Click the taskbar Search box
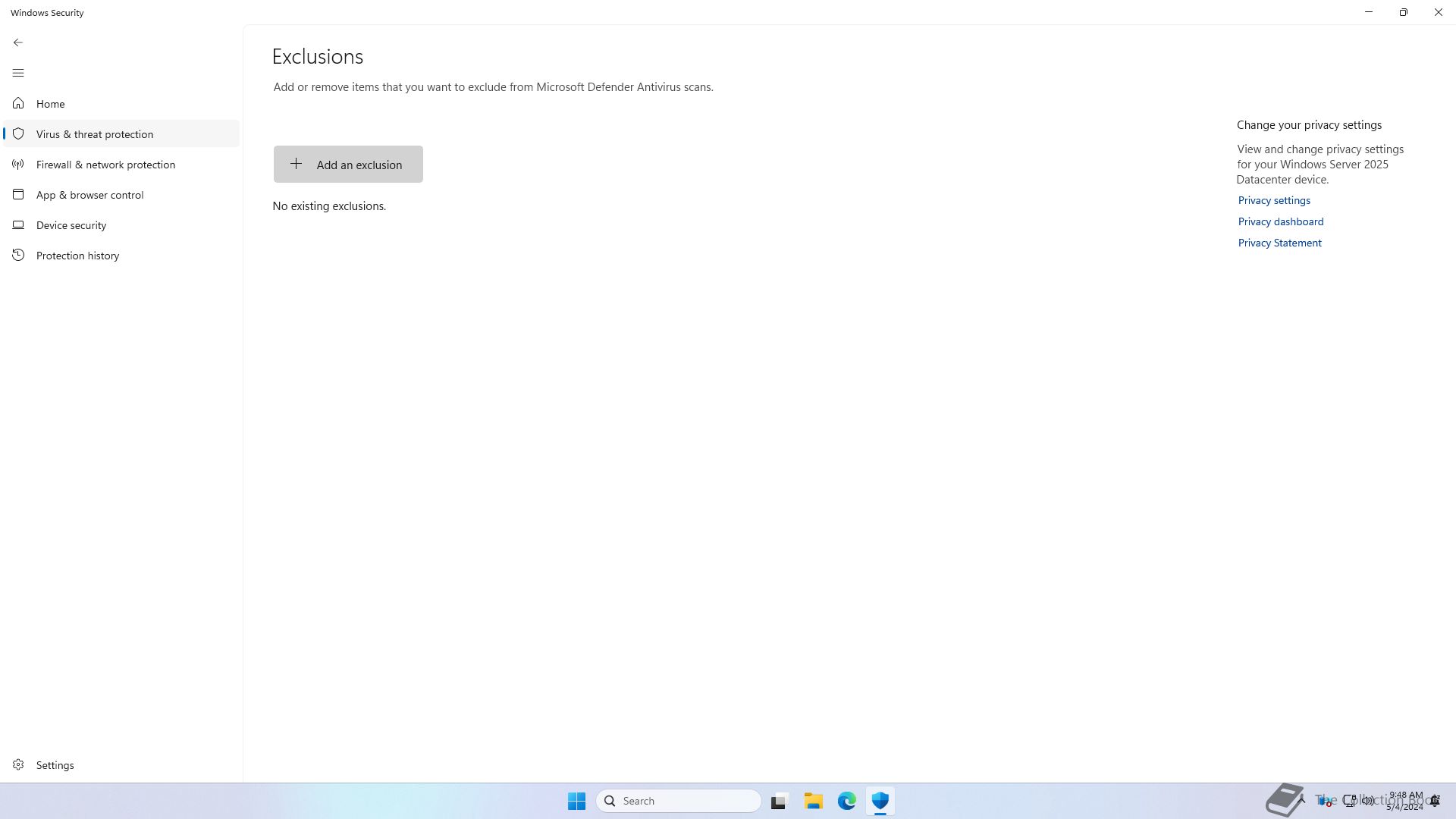Image resolution: width=1456 pixels, height=819 pixels. 679,801
